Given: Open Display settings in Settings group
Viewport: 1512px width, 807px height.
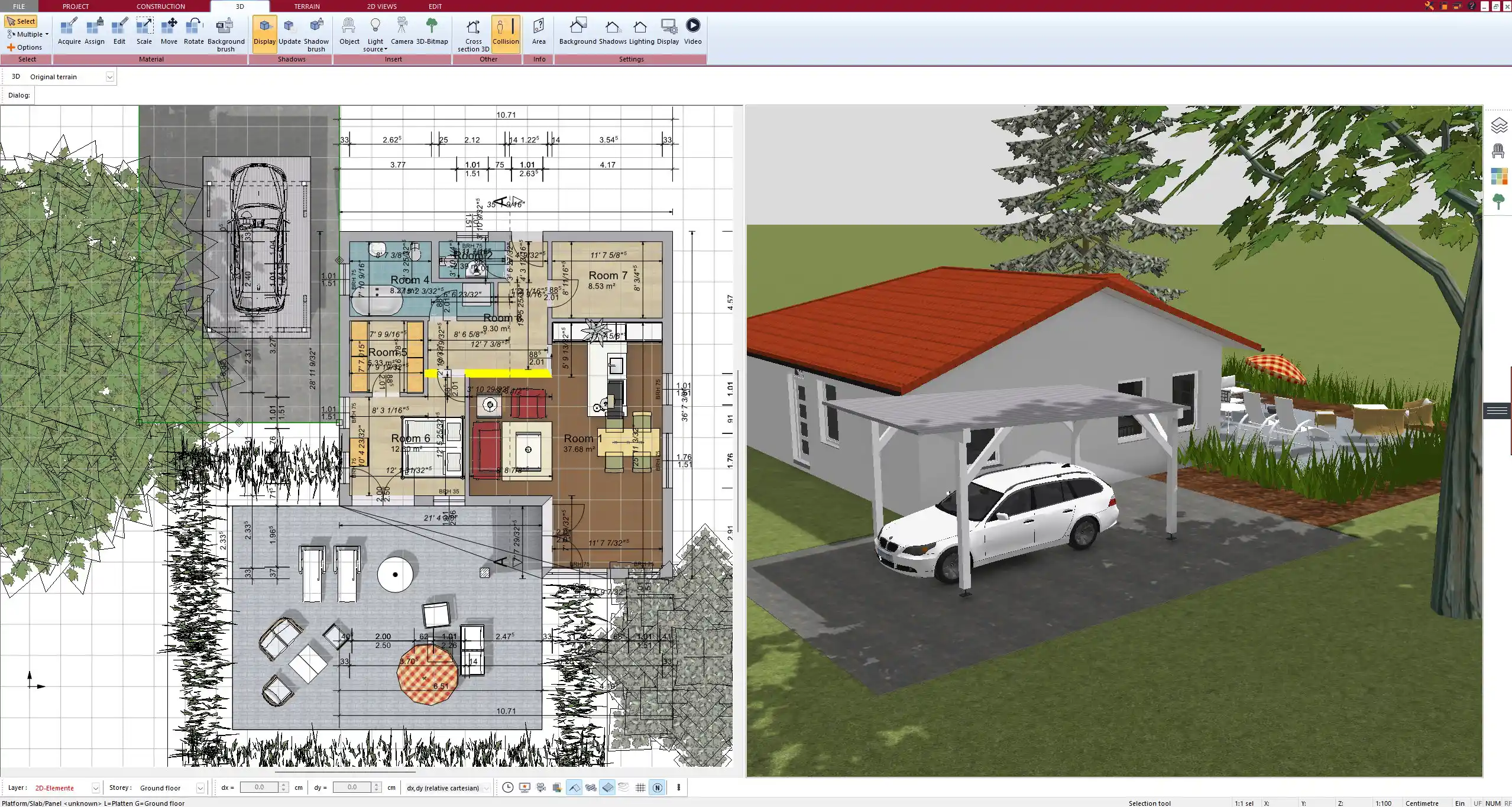Looking at the screenshot, I should 668,31.
